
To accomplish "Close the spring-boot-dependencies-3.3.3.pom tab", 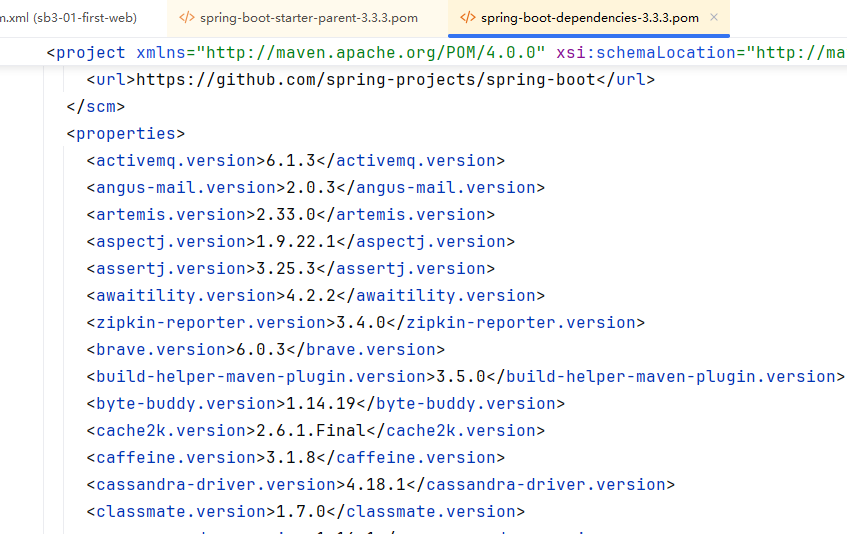I will tap(714, 18).
